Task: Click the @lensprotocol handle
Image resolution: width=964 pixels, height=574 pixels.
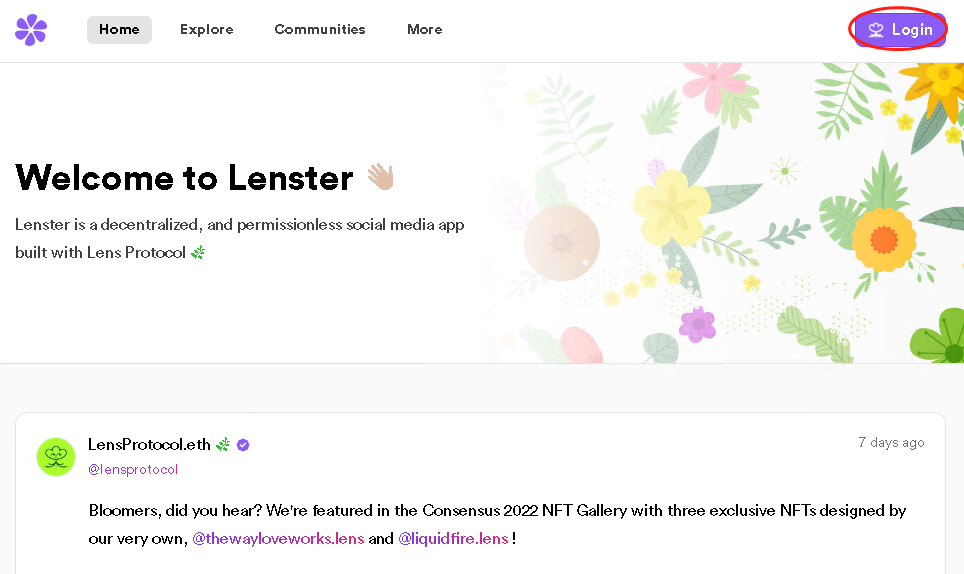Action: (133, 469)
